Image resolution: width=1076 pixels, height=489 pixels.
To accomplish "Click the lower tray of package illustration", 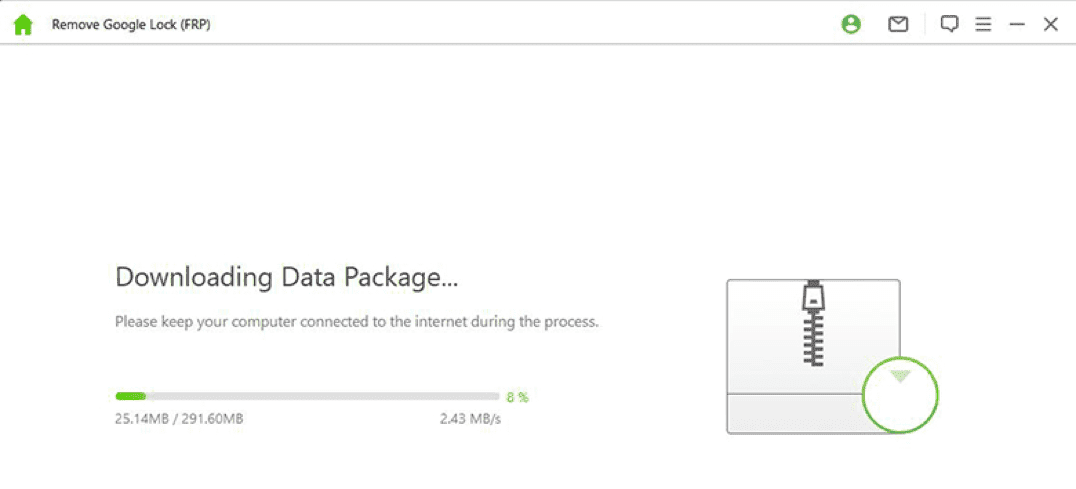I will coord(790,412).
